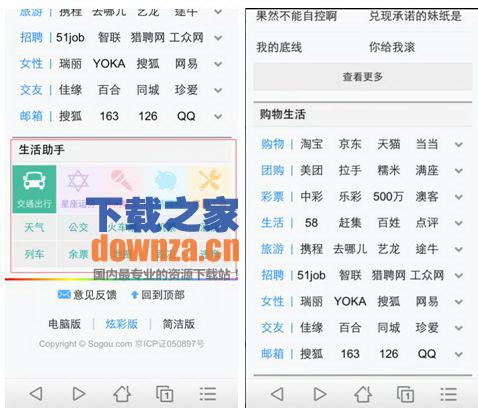This screenshot has width=478, height=411.
Task: Open the 当当 link in 购物 row
Action: [427, 144]
